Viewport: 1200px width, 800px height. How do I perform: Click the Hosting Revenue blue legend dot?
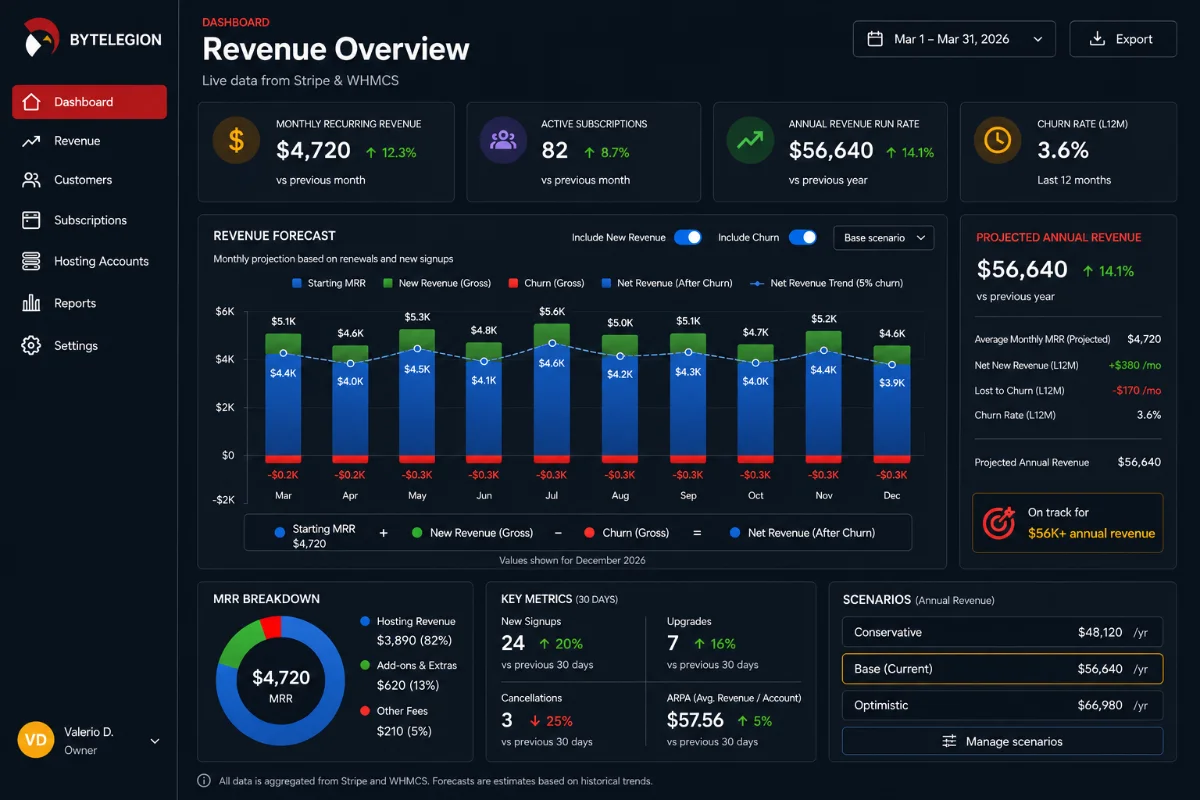coord(365,621)
